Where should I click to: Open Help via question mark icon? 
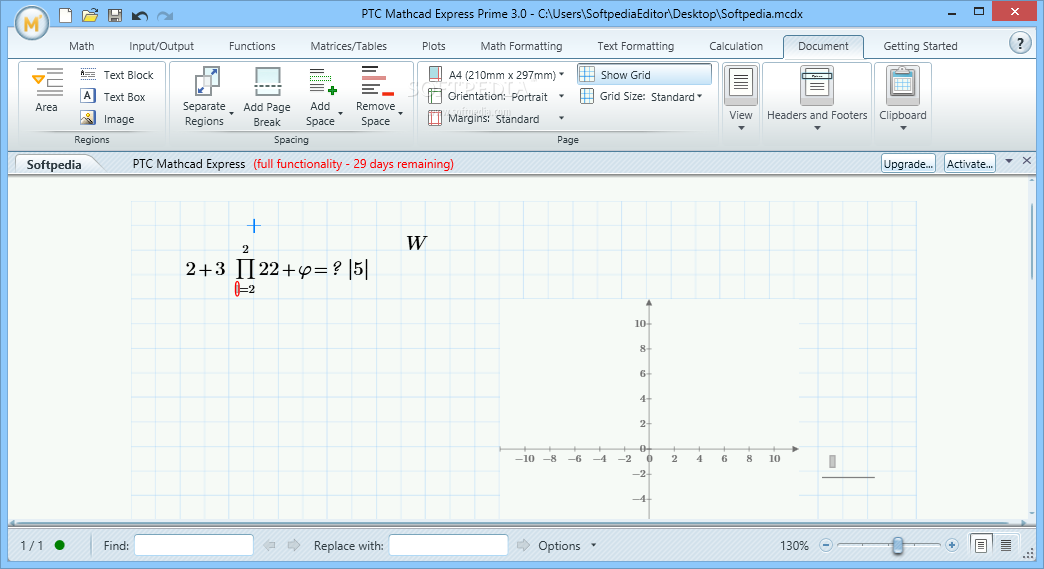(x=1020, y=43)
